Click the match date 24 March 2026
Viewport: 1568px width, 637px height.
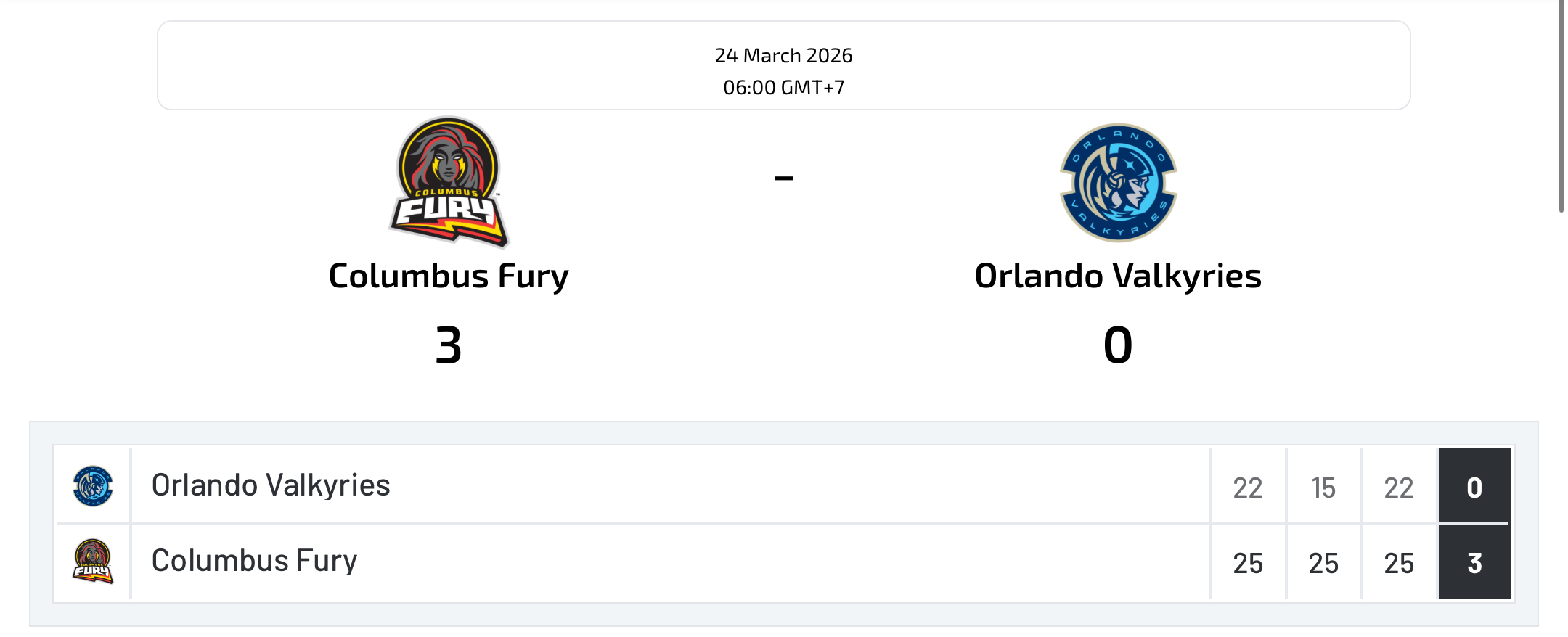[783, 56]
